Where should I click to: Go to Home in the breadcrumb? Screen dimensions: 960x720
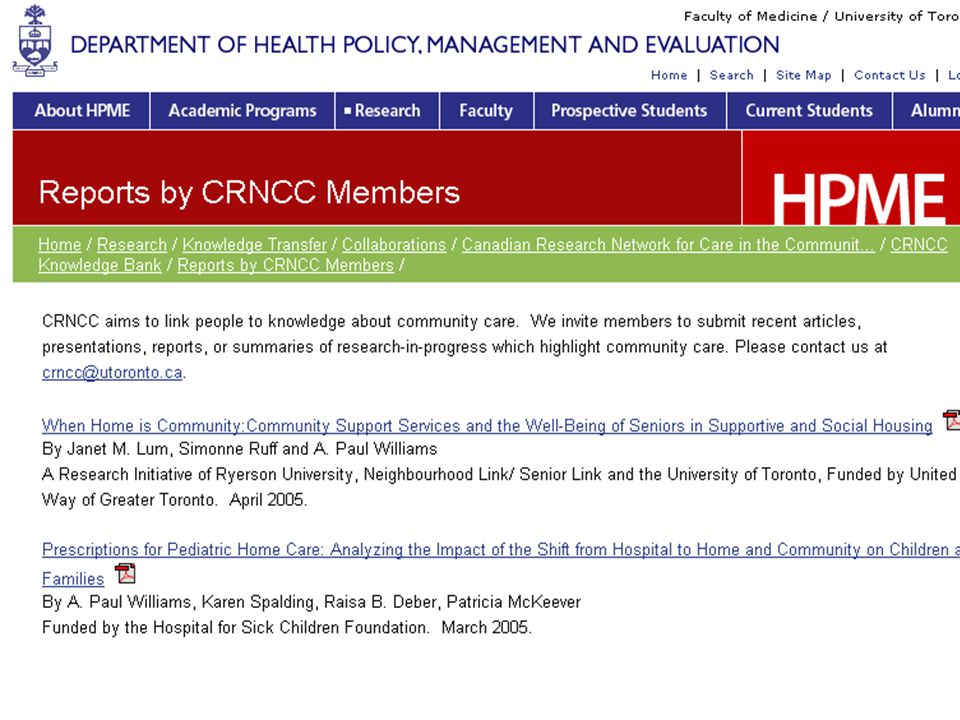[59, 245]
